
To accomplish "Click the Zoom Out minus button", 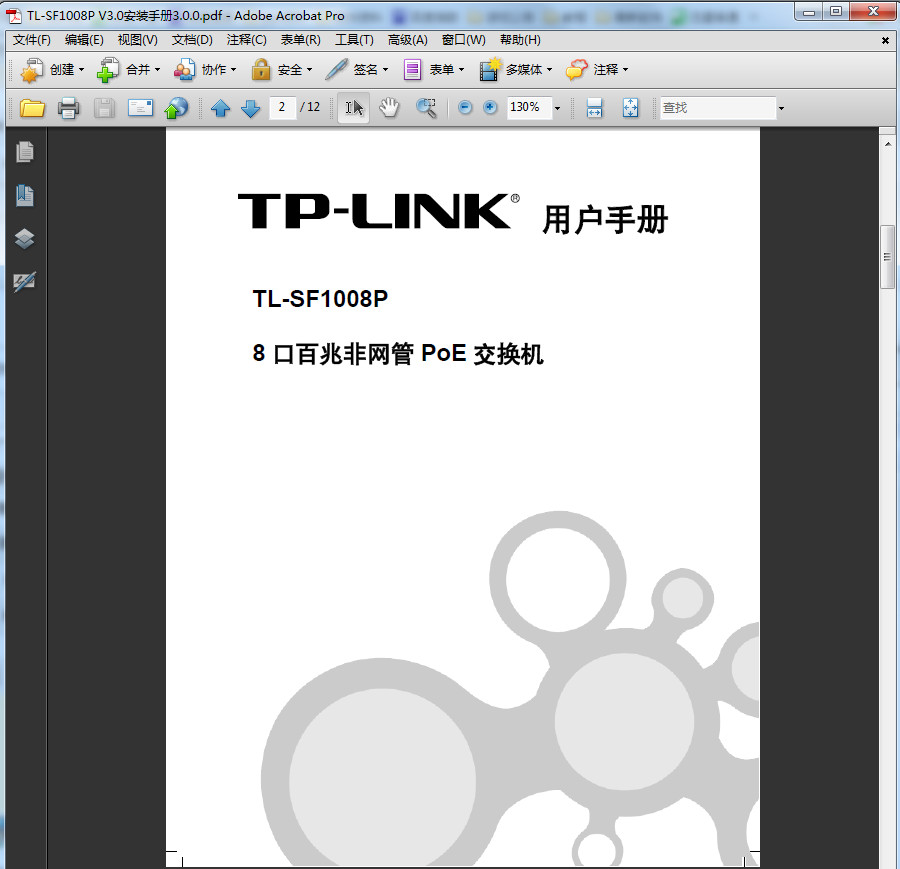I will coord(465,107).
